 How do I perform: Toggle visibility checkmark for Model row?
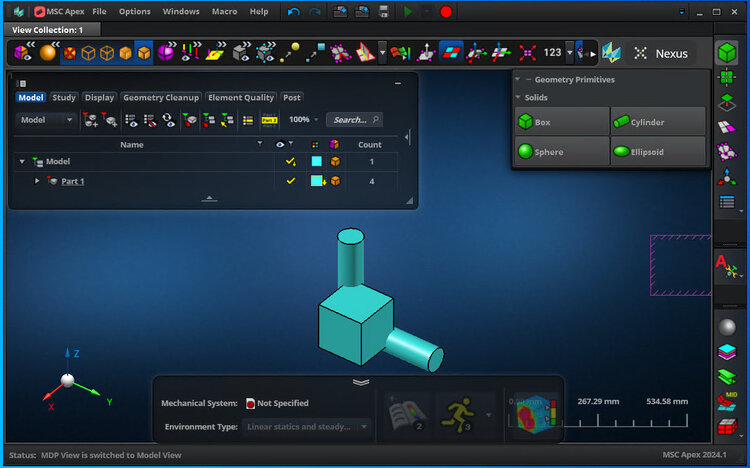(291, 161)
